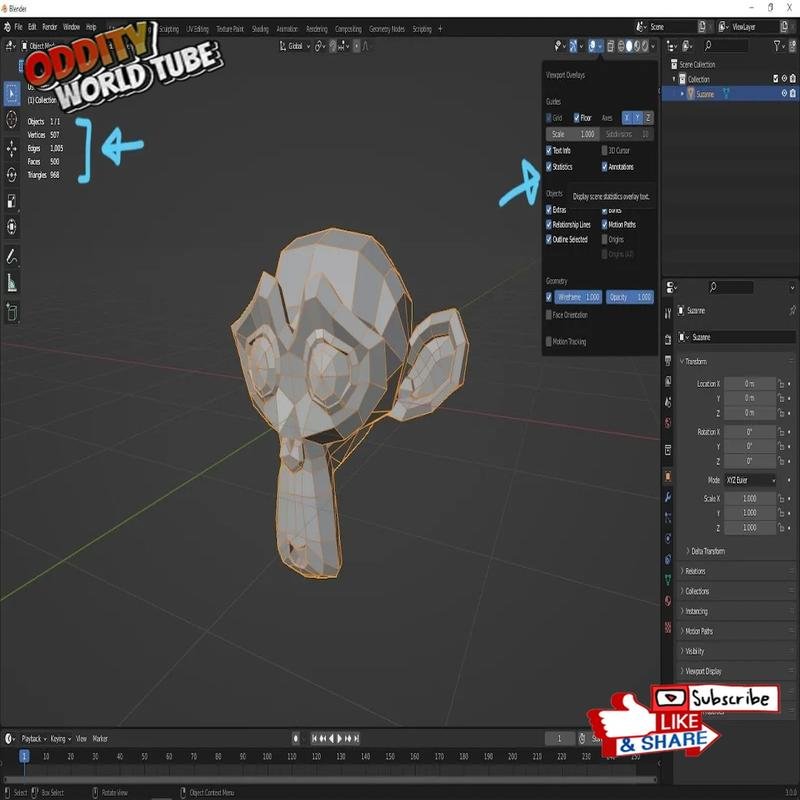Jump to the timeline end frame
This screenshot has width=800, height=800.
pyautogui.click(x=356, y=738)
